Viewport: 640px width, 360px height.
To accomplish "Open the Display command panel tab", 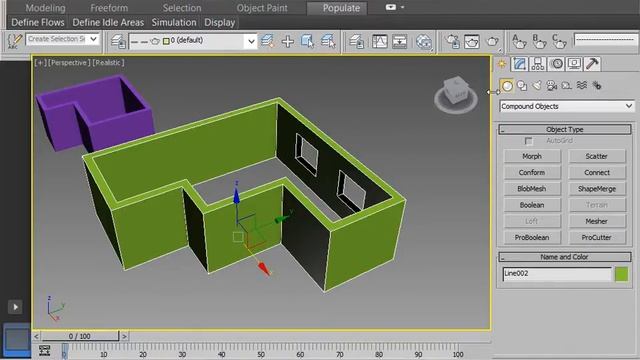I will (x=574, y=64).
